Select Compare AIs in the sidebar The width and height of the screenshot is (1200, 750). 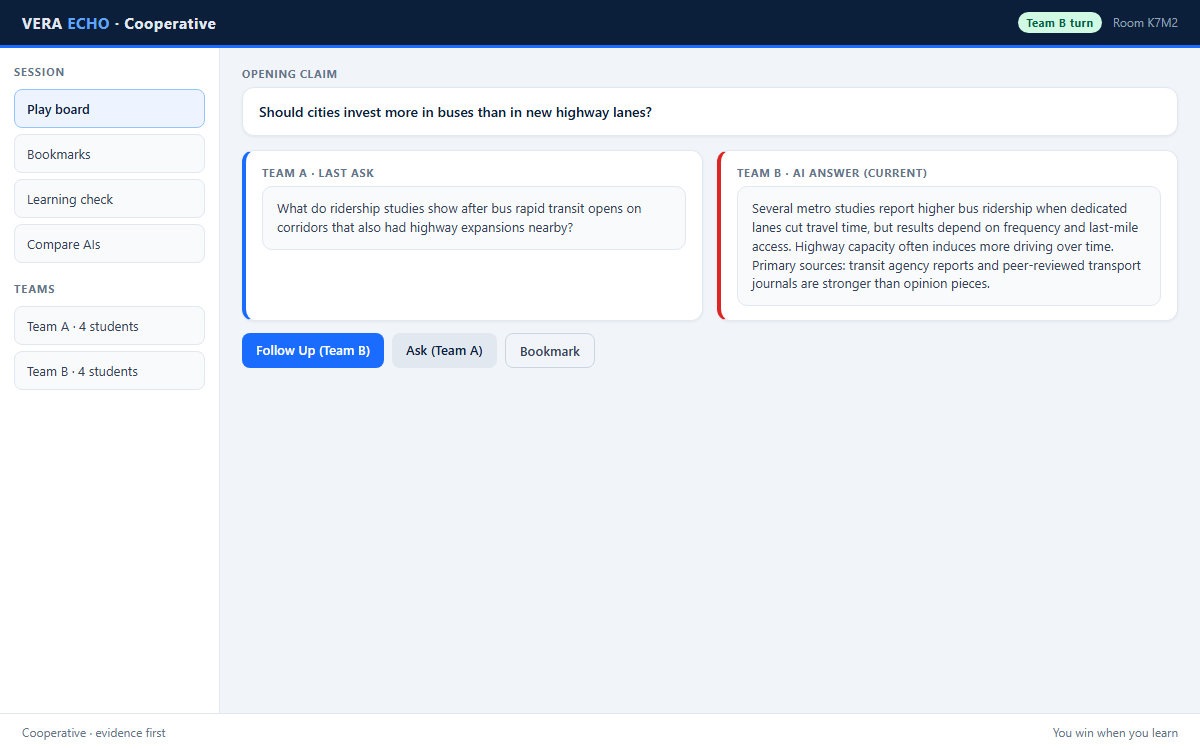coord(109,244)
